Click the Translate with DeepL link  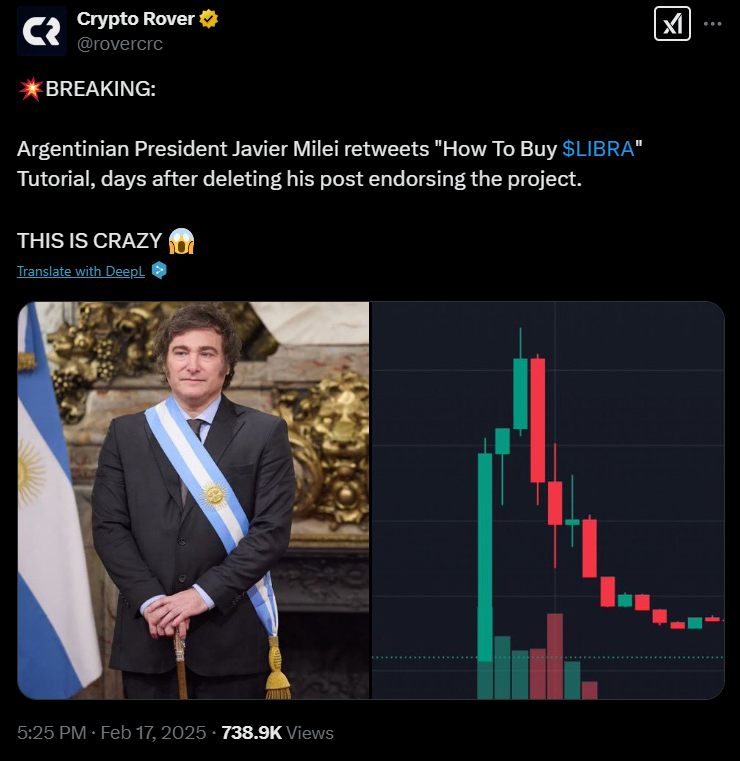pos(81,271)
